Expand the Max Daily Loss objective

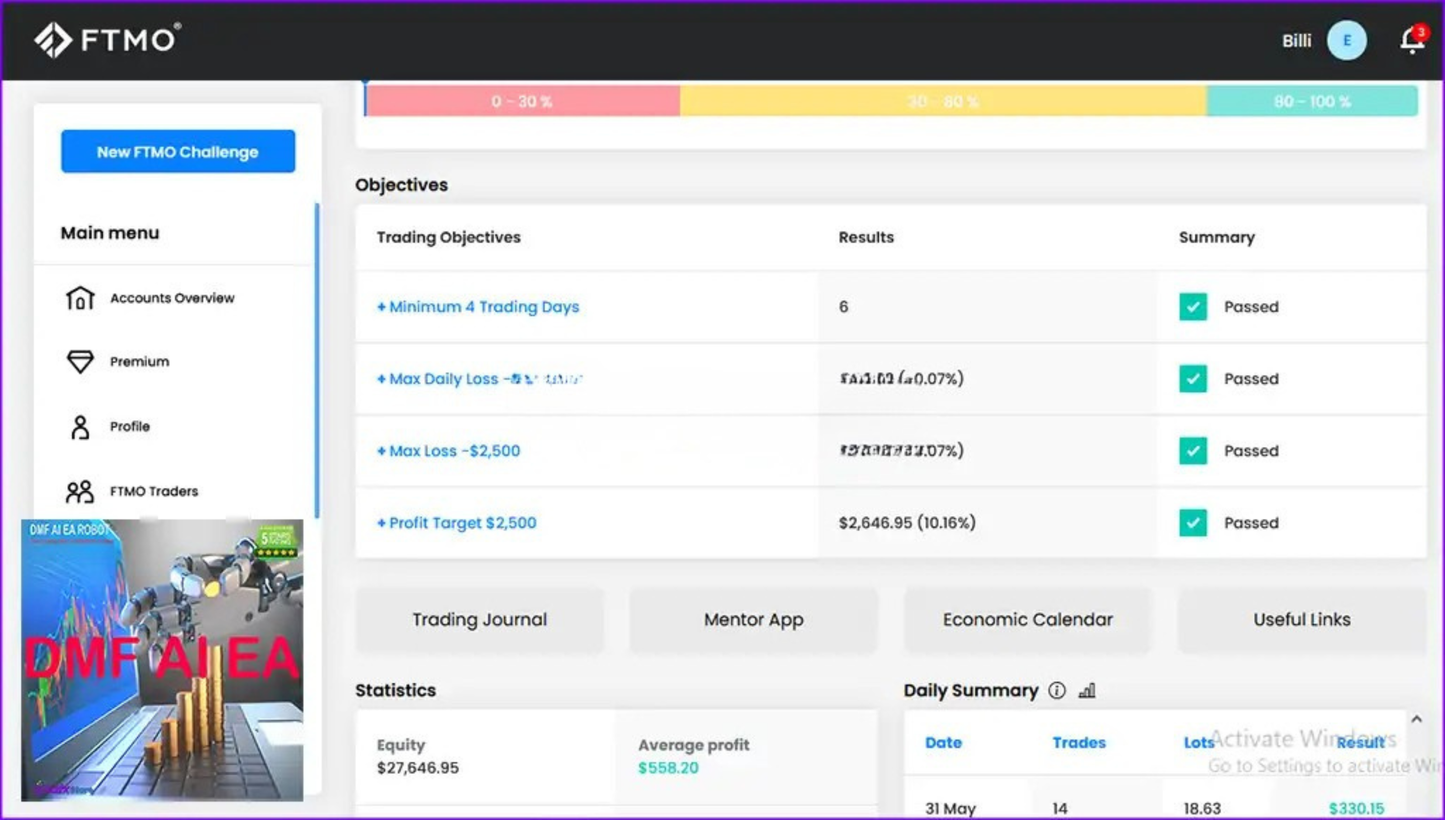click(x=480, y=379)
